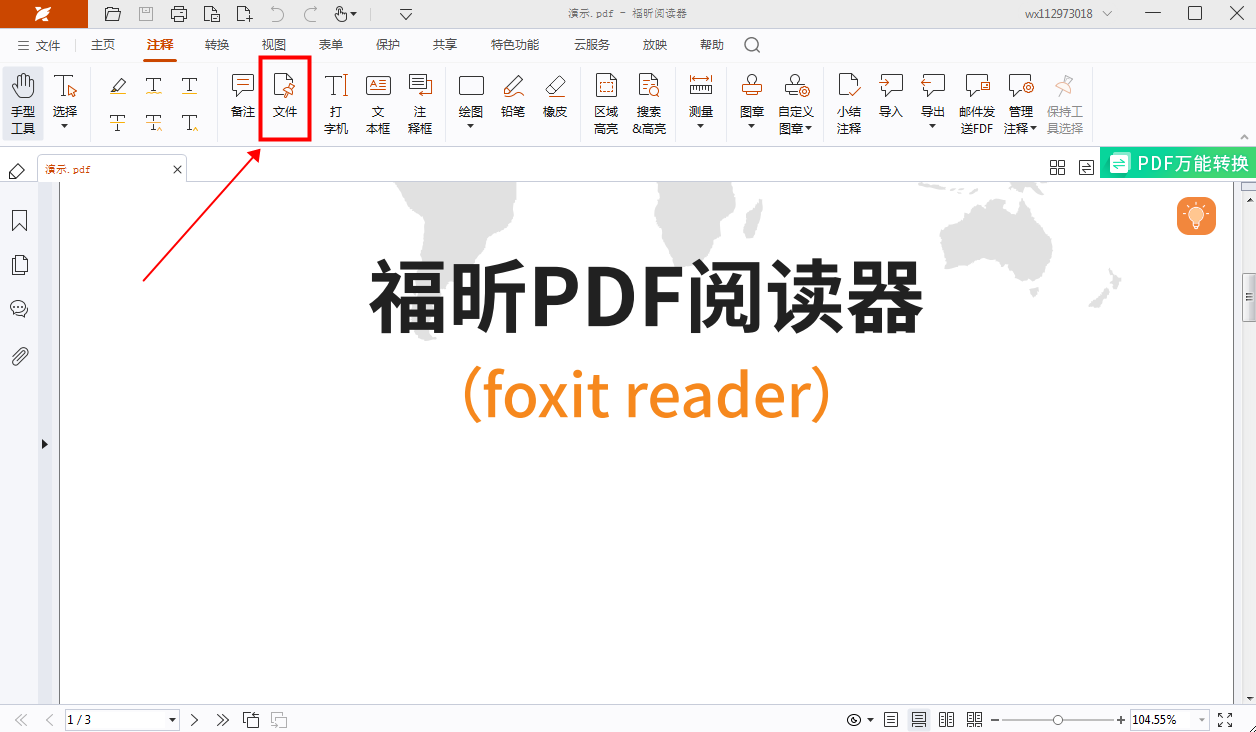The height and width of the screenshot is (732, 1256).
Task: Pick the 铅笔 pencil tool
Action: 512,96
